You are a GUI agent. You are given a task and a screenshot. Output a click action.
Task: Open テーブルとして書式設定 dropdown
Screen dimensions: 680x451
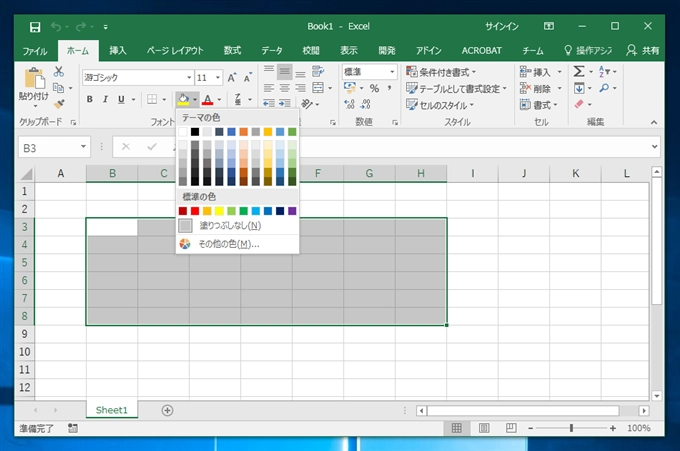[x=456, y=88]
